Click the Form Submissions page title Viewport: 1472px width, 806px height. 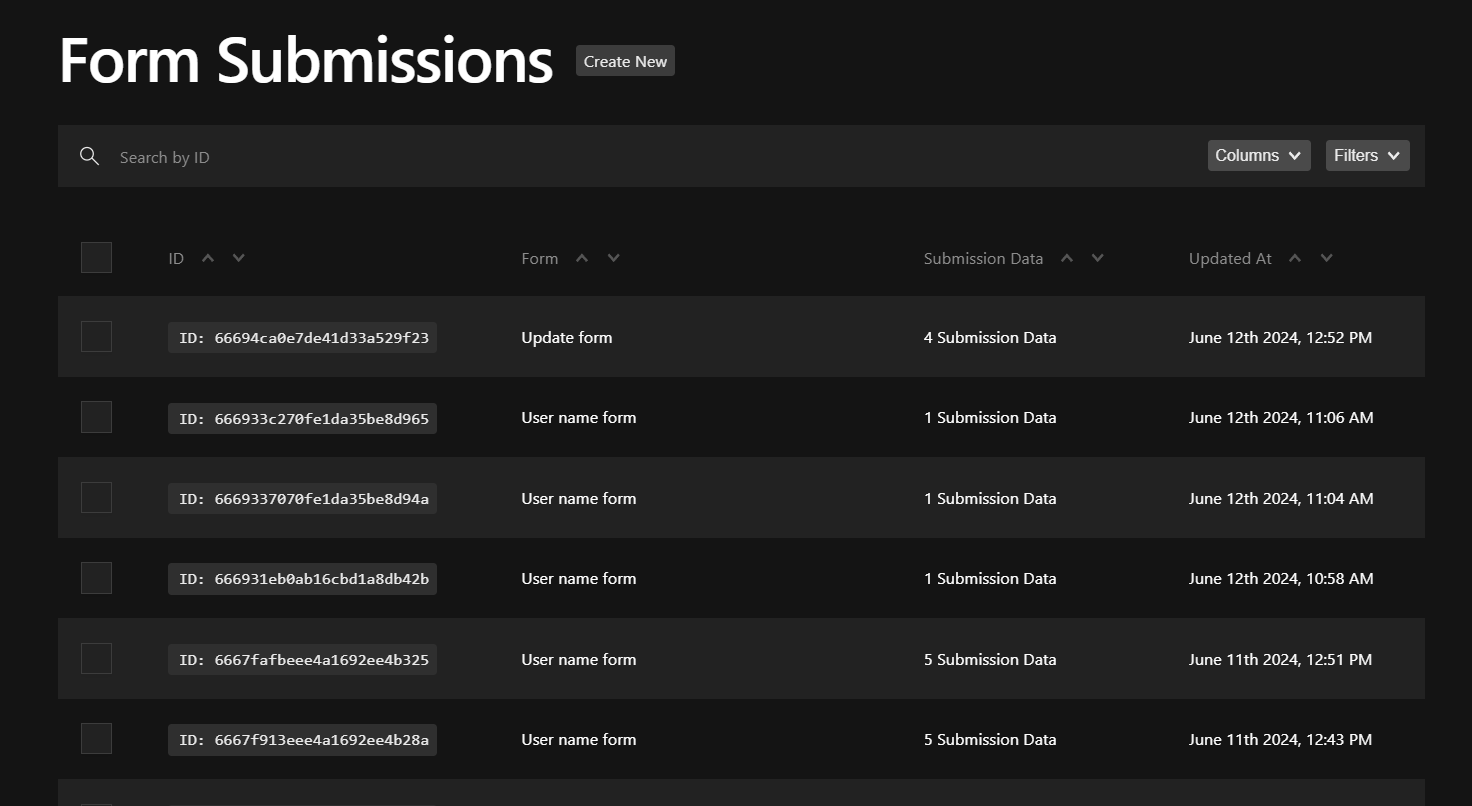[x=306, y=60]
